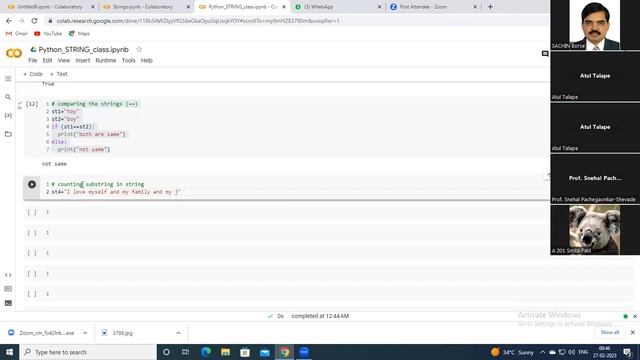
Task: Open the Edit menu
Action: pyautogui.click(x=47, y=60)
